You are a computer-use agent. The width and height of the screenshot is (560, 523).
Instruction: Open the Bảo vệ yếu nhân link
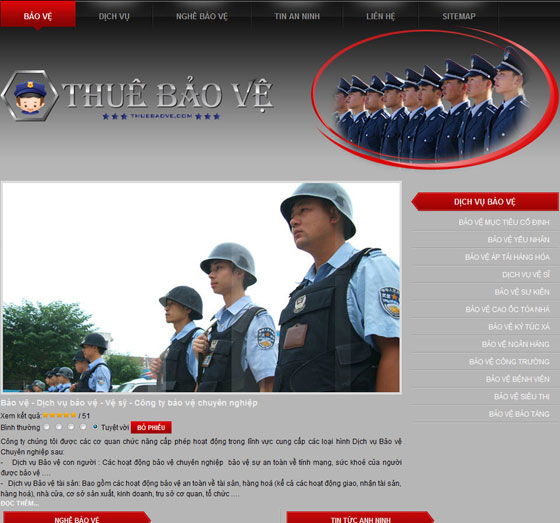pos(519,240)
